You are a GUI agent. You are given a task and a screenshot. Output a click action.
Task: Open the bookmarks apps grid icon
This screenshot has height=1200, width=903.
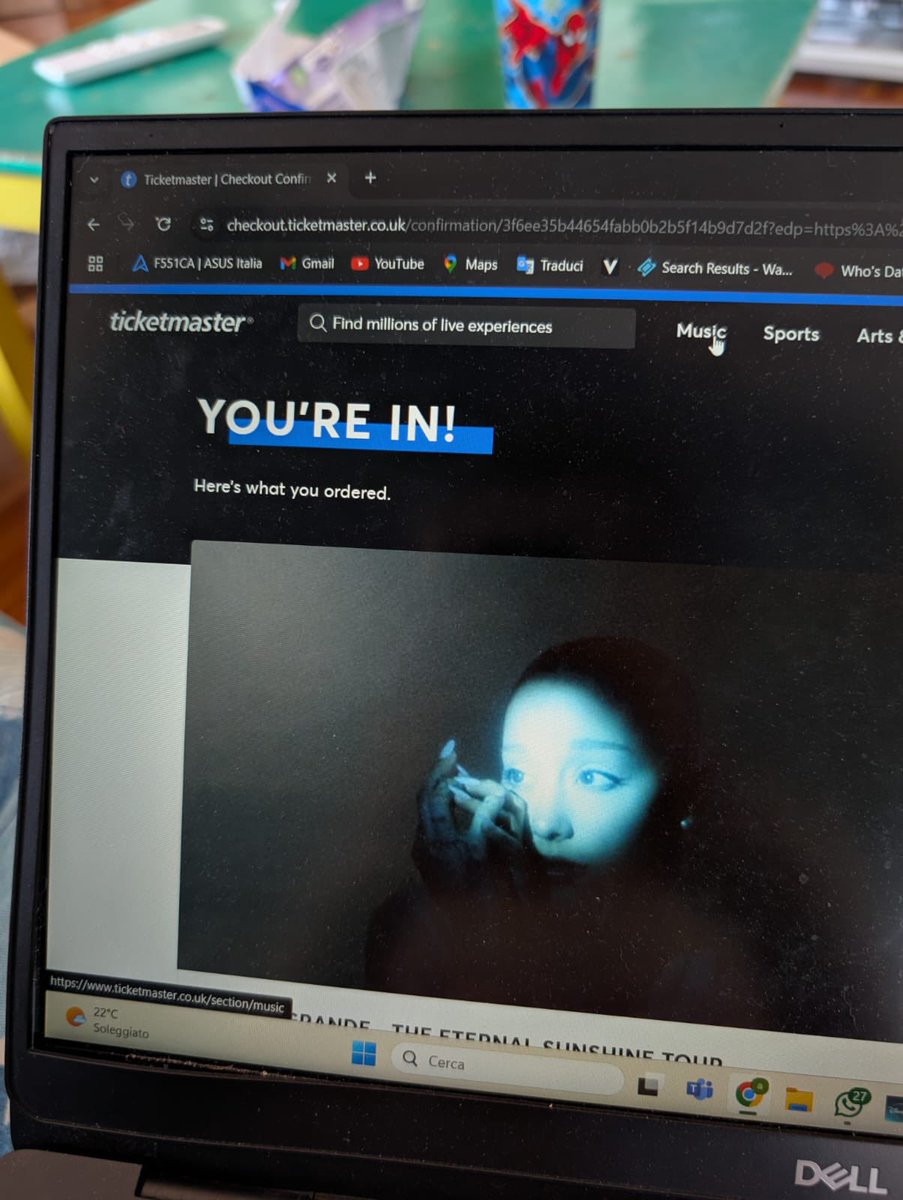tap(96, 263)
